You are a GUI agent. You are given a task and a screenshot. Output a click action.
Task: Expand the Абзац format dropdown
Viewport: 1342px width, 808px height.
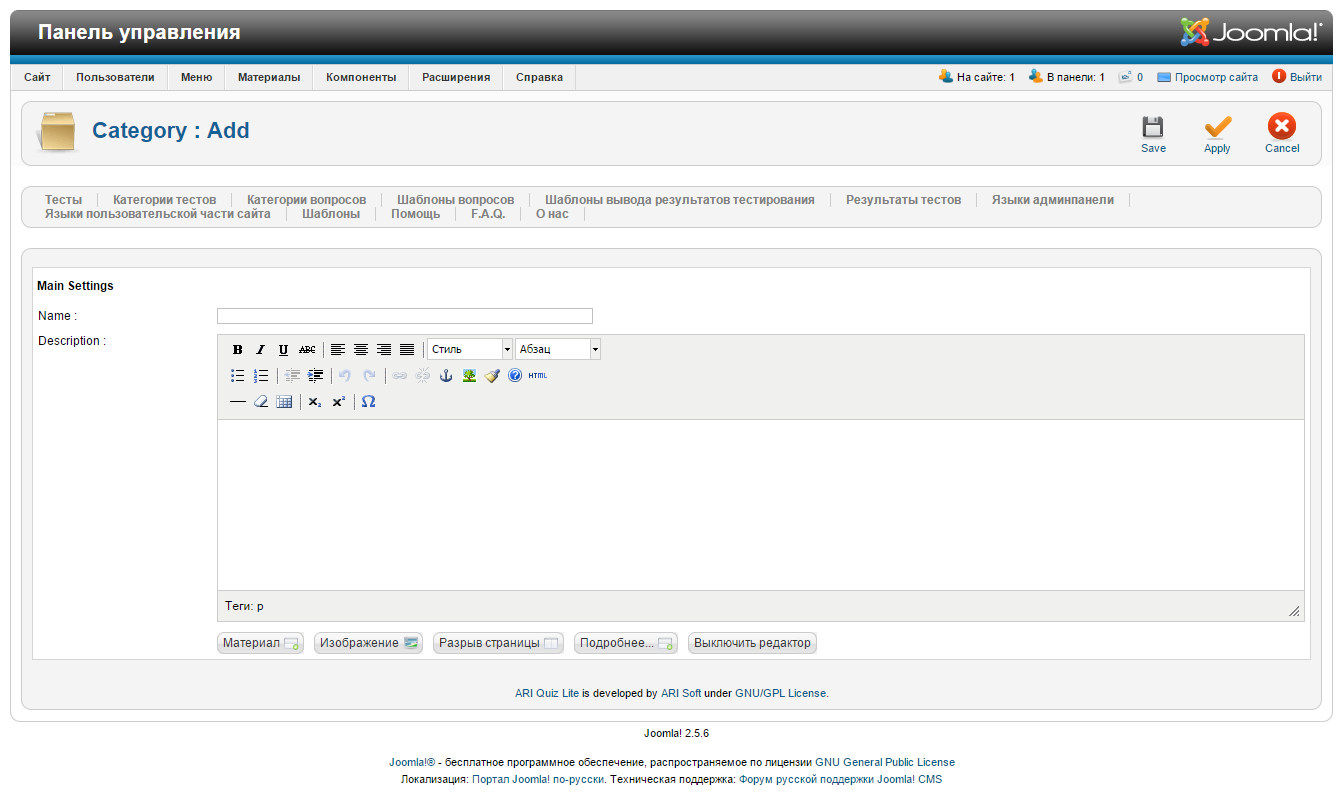(x=557, y=350)
